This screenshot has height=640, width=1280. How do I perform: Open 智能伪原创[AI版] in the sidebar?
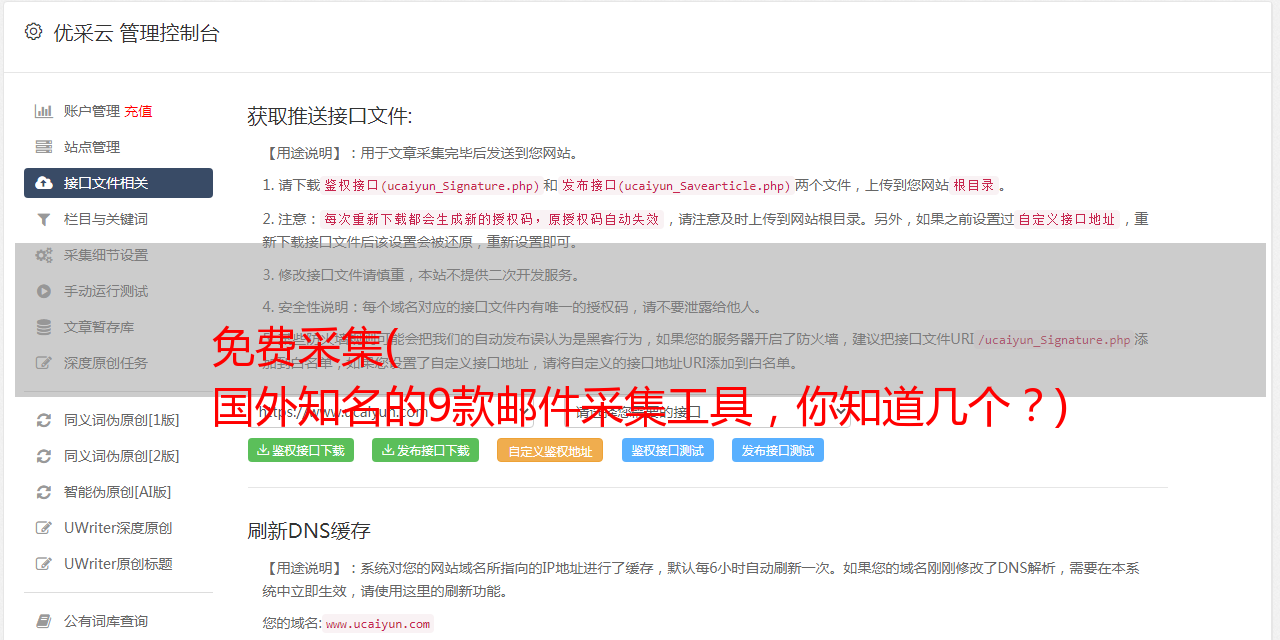118,492
